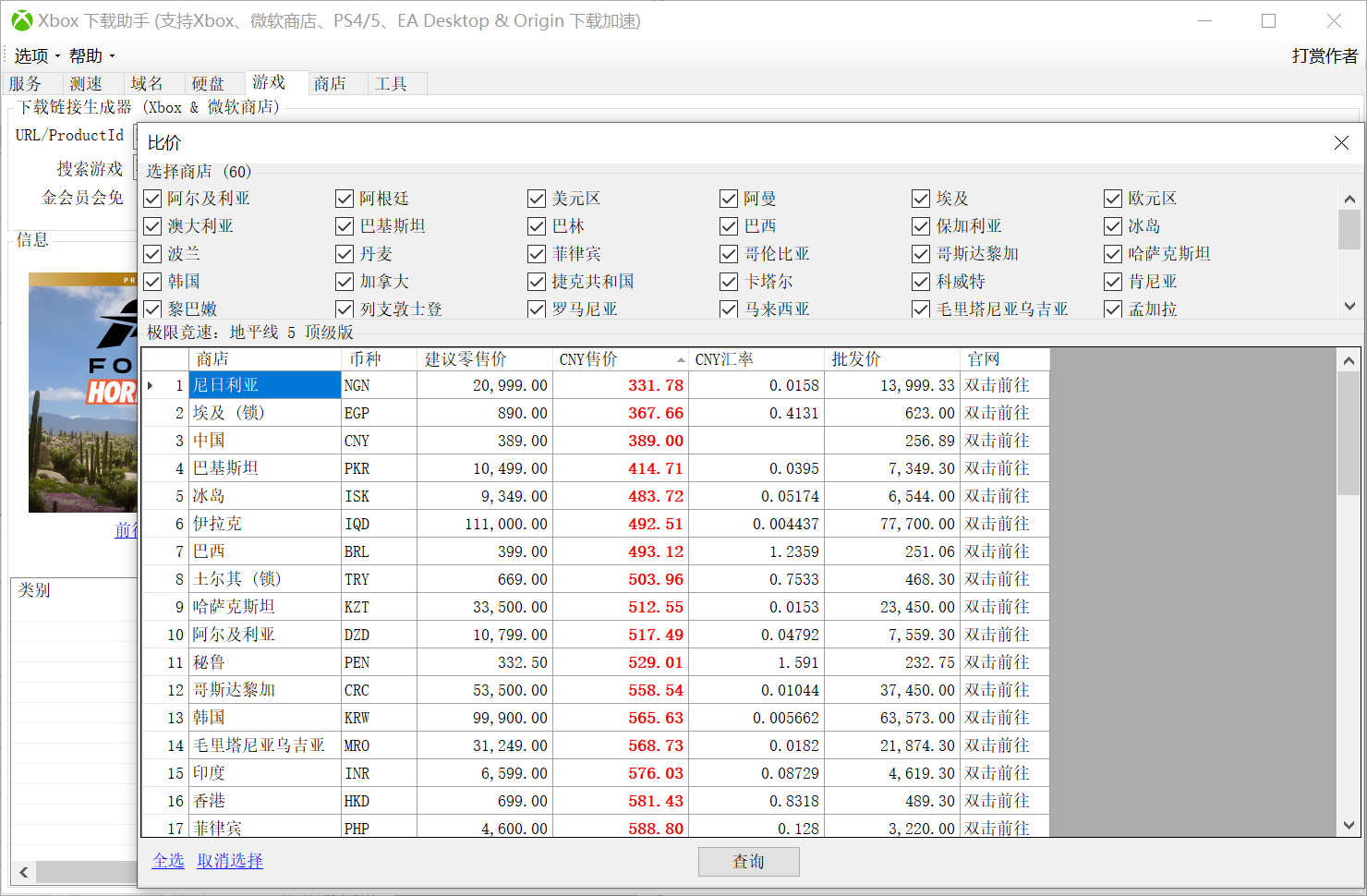
Task: Uncheck the 阿尔及利亚 store checkbox
Action: (152, 199)
